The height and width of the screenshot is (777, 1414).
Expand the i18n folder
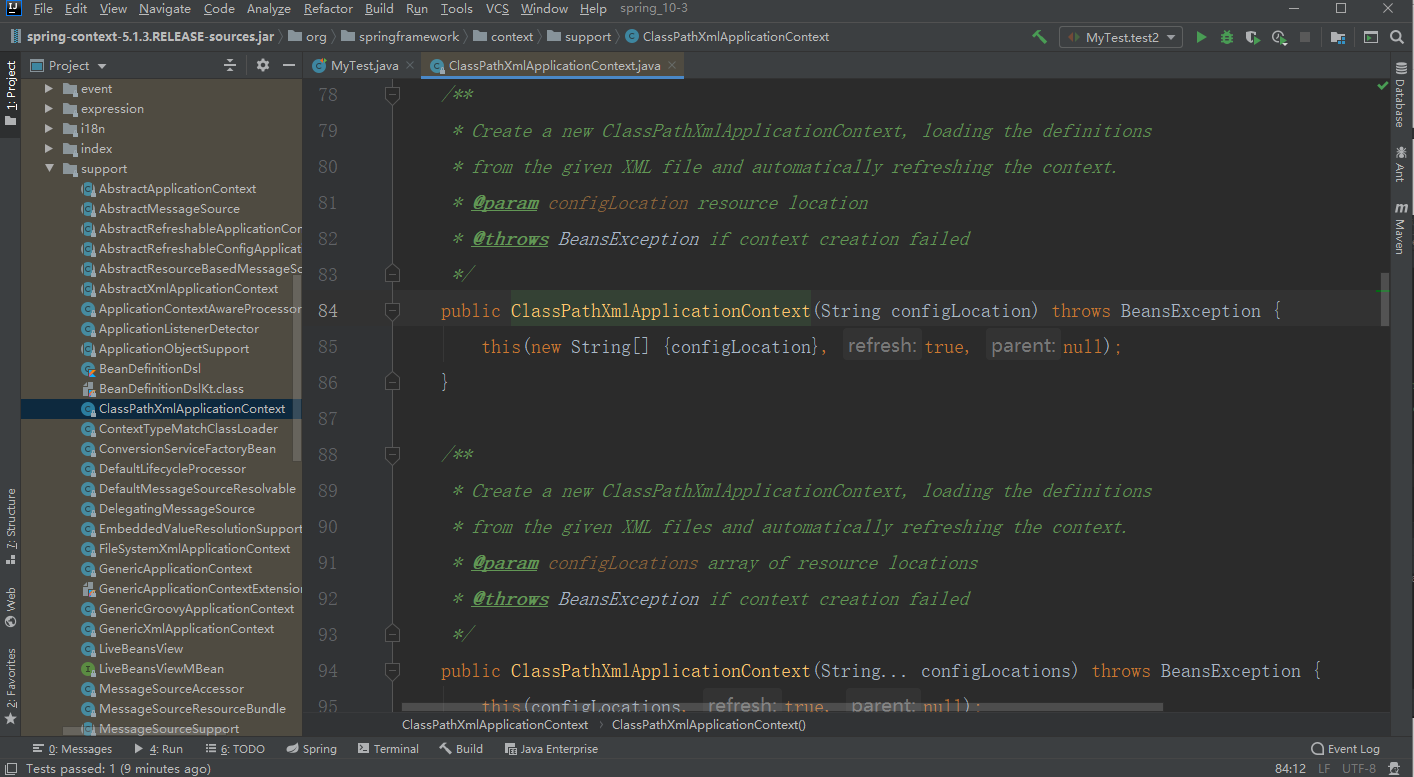coord(48,129)
